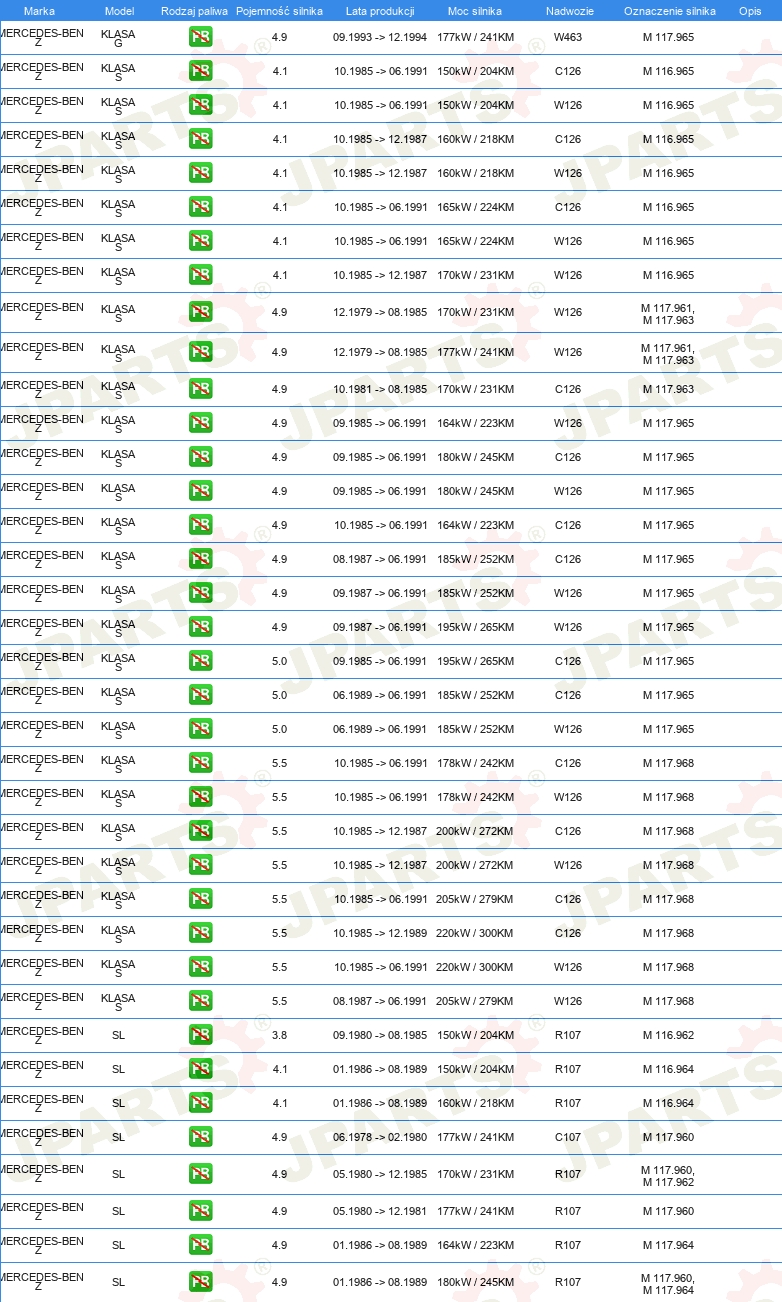Click the 'Model' column header
Image resolution: width=782 pixels, height=1302 pixels.
pos(119,11)
